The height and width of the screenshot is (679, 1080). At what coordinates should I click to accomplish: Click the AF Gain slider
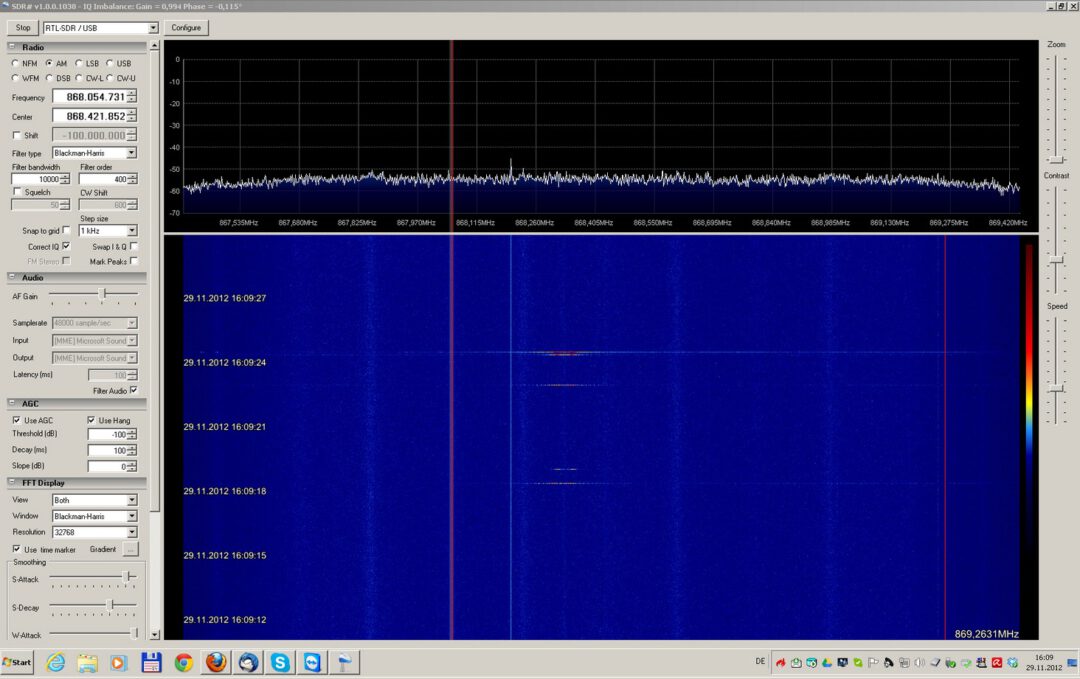(93, 295)
